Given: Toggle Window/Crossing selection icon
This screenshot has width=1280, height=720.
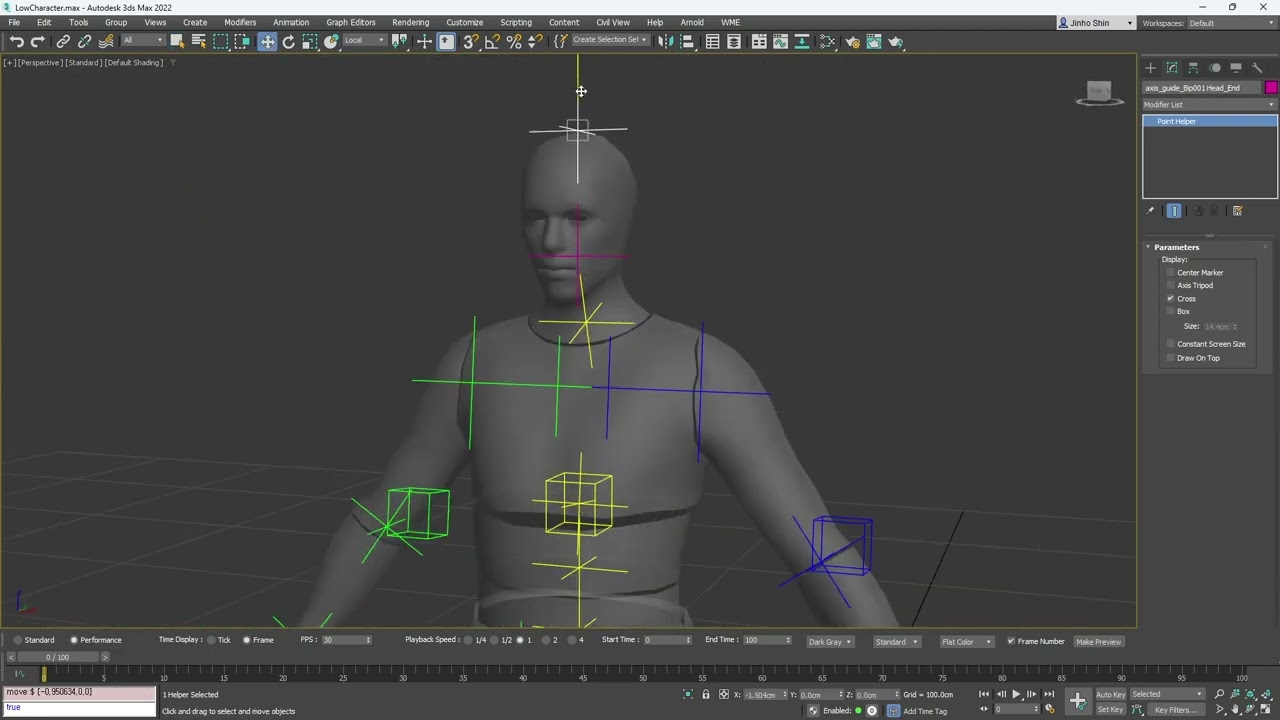Looking at the screenshot, I should pos(242,41).
